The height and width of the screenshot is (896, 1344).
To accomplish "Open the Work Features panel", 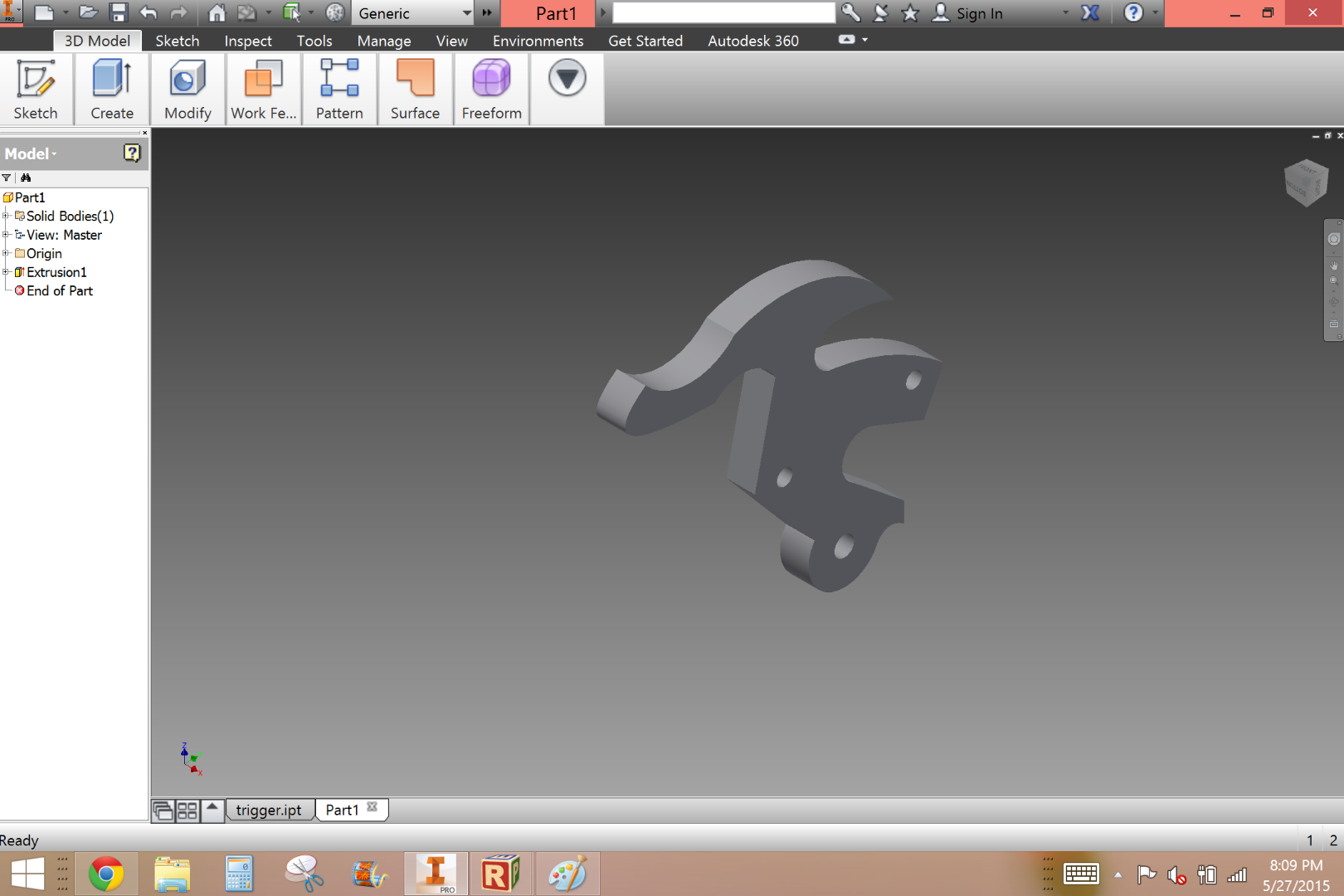I will pos(264,90).
